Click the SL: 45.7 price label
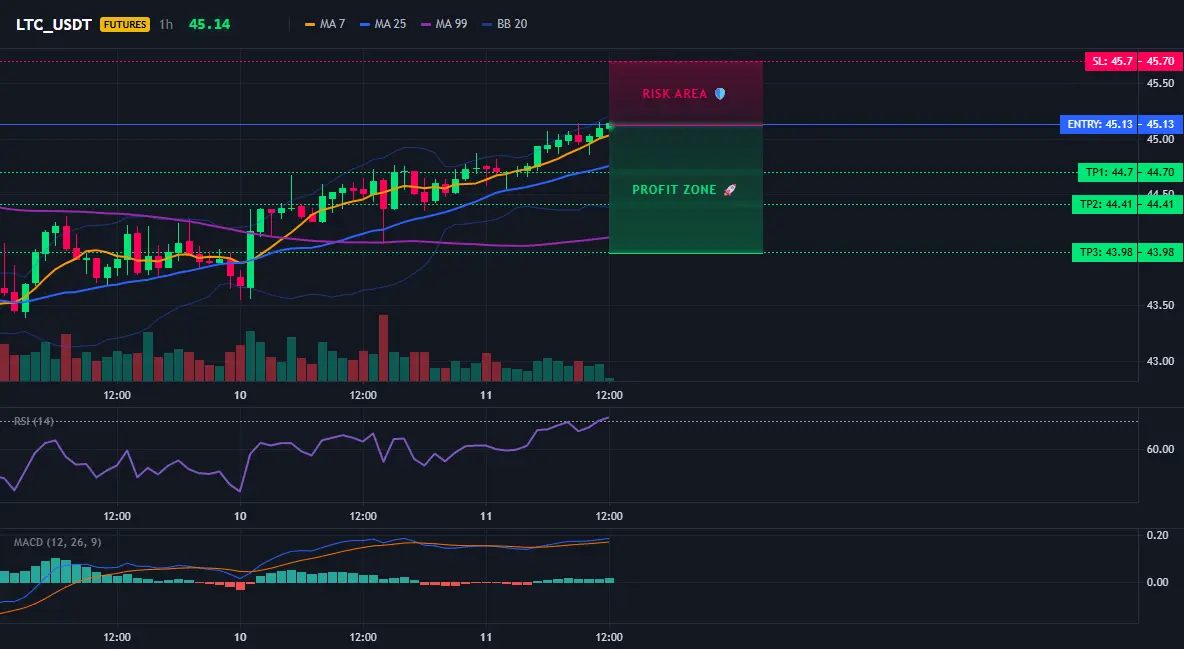Image resolution: width=1184 pixels, height=649 pixels. (x=1112, y=61)
